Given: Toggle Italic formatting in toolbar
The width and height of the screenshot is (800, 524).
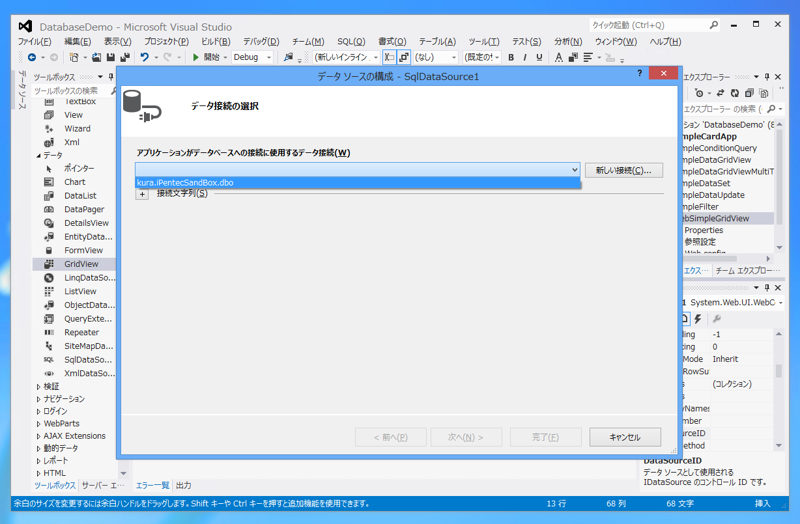Looking at the screenshot, I should [524, 58].
